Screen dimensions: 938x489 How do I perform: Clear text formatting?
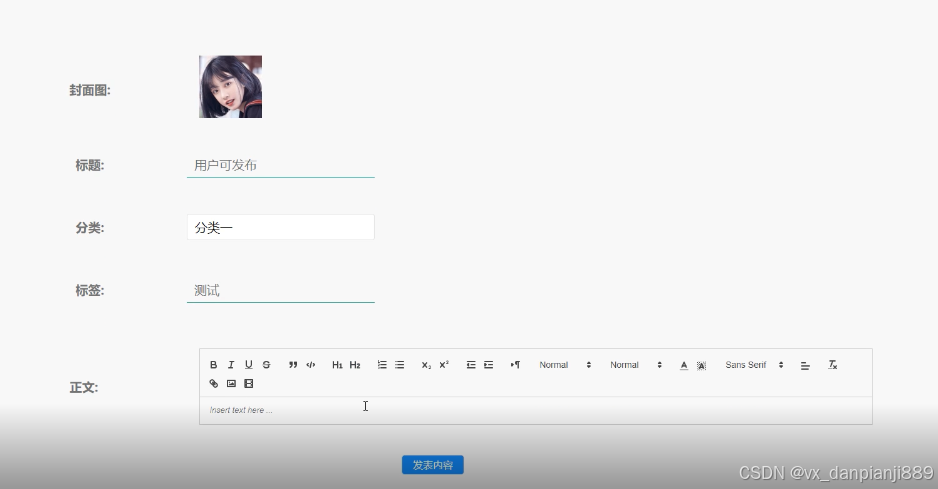point(832,365)
